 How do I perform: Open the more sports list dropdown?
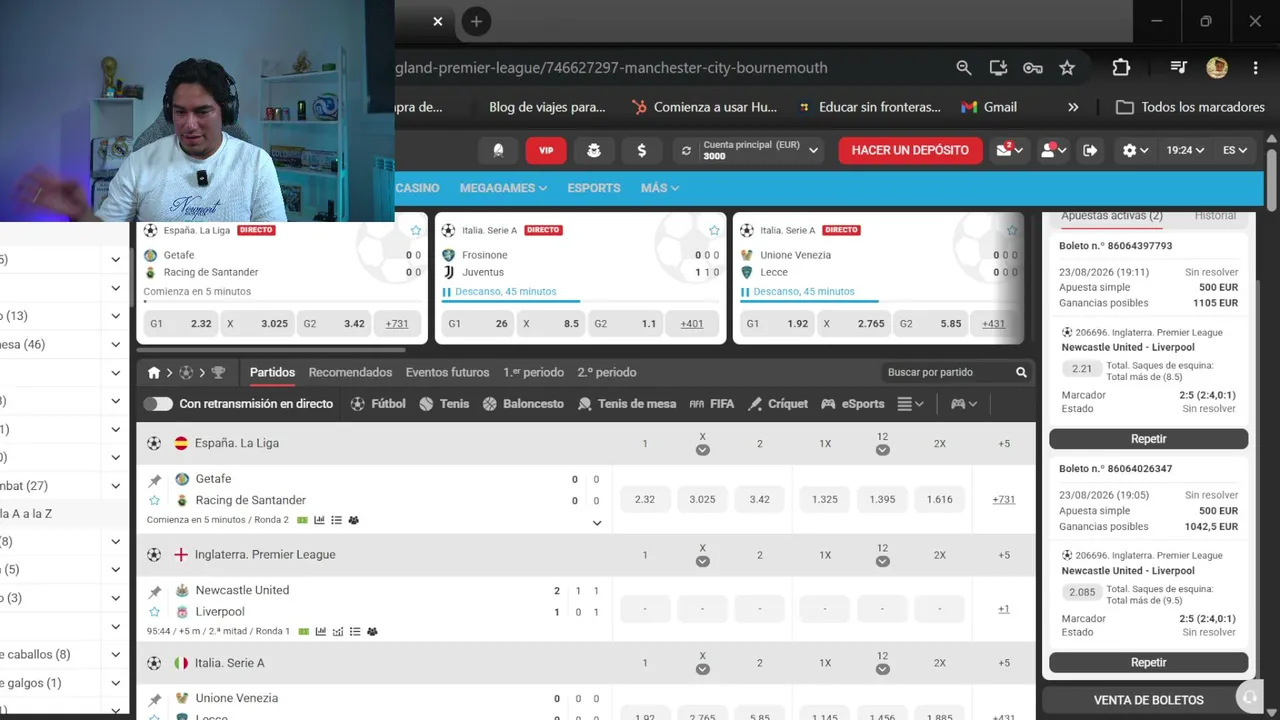(910, 404)
